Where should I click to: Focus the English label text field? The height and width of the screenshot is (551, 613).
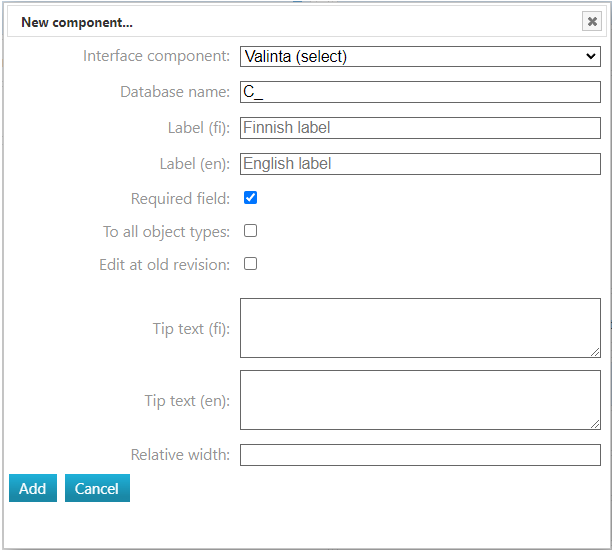pyautogui.click(x=420, y=164)
